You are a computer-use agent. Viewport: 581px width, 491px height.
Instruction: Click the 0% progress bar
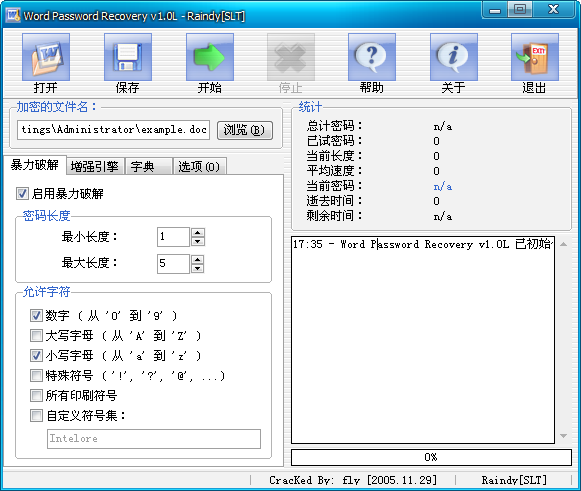click(431, 457)
